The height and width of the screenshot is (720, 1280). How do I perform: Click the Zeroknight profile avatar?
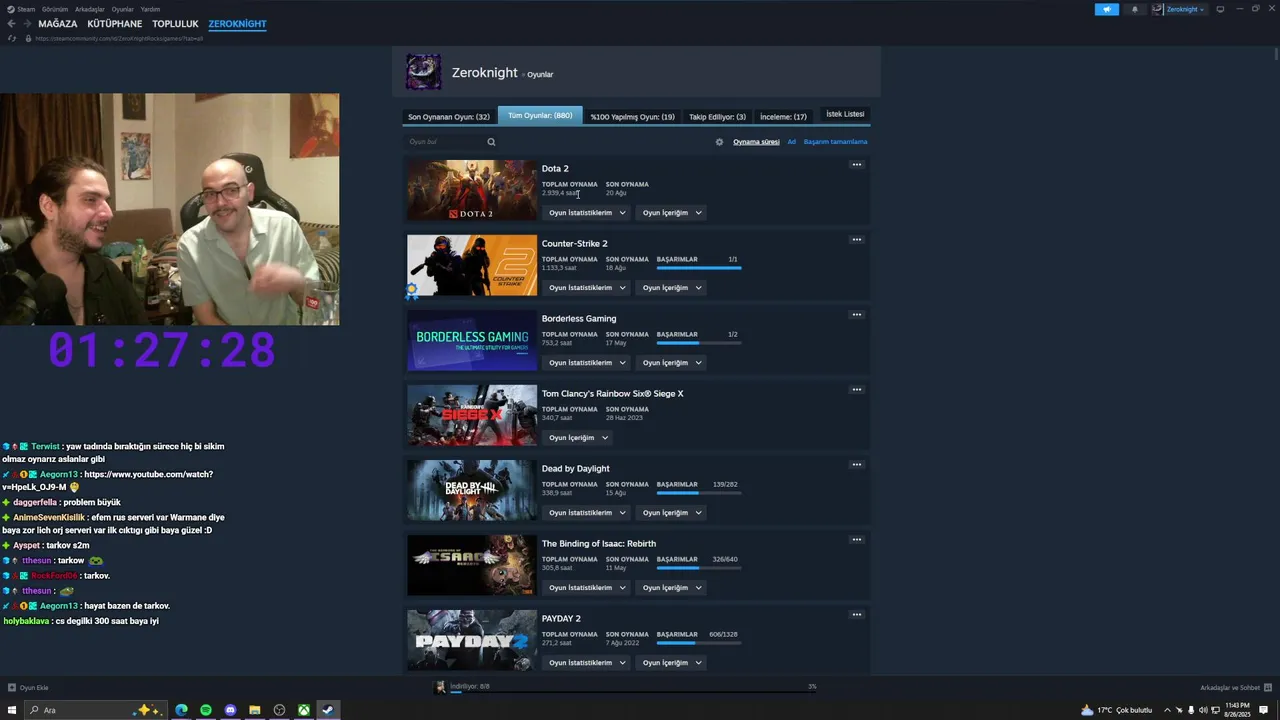click(x=423, y=72)
